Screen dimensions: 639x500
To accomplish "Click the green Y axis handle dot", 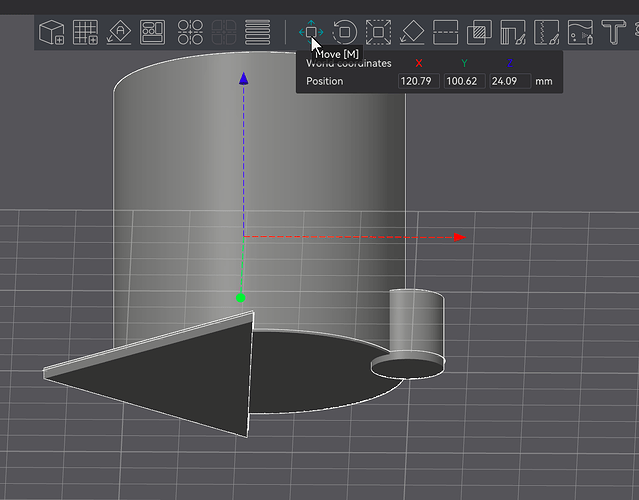I will 240,298.
